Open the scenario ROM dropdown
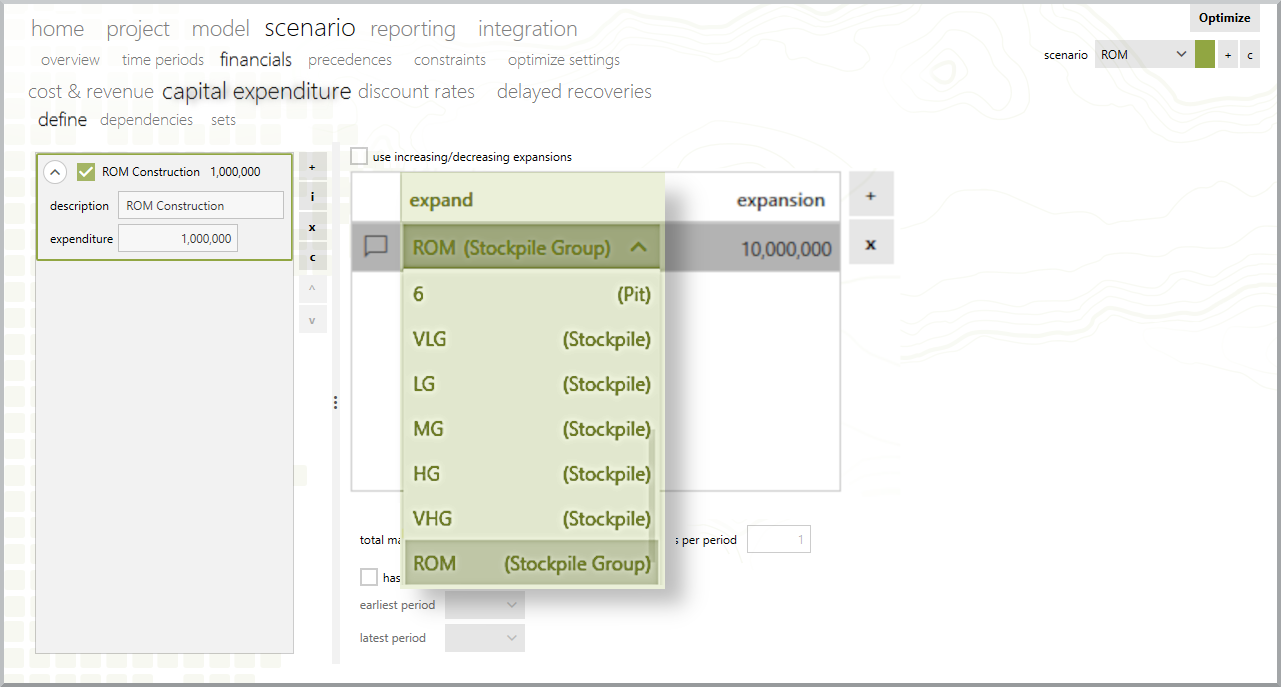Viewport: 1281px width, 687px height. coord(1143,55)
